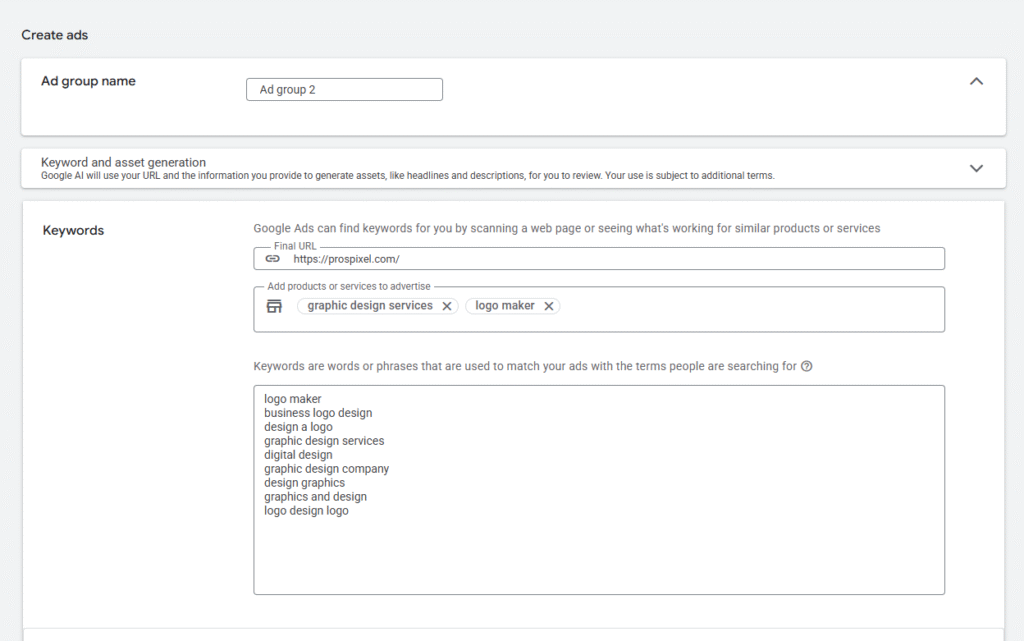
Task: Place cursor on "business logo design" keyword
Action: click(x=318, y=413)
